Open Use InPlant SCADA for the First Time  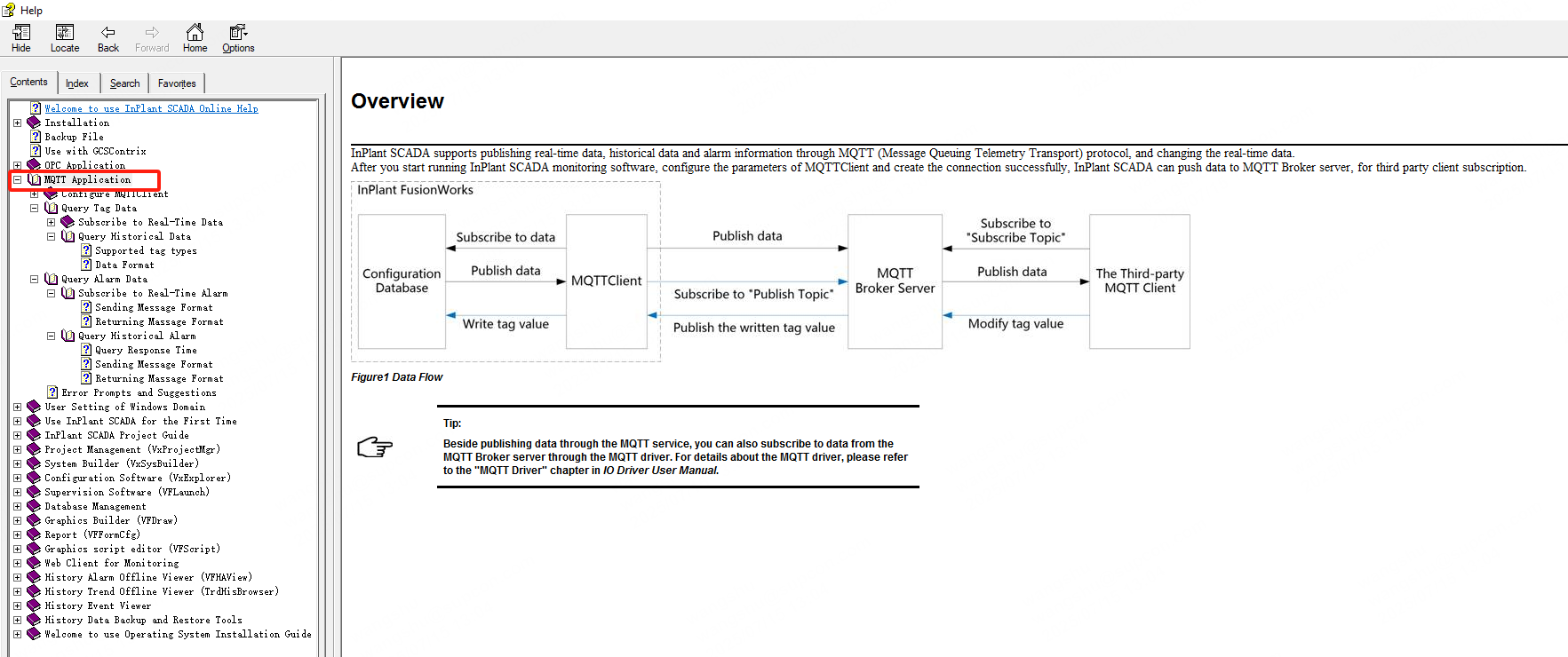[x=140, y=421]
